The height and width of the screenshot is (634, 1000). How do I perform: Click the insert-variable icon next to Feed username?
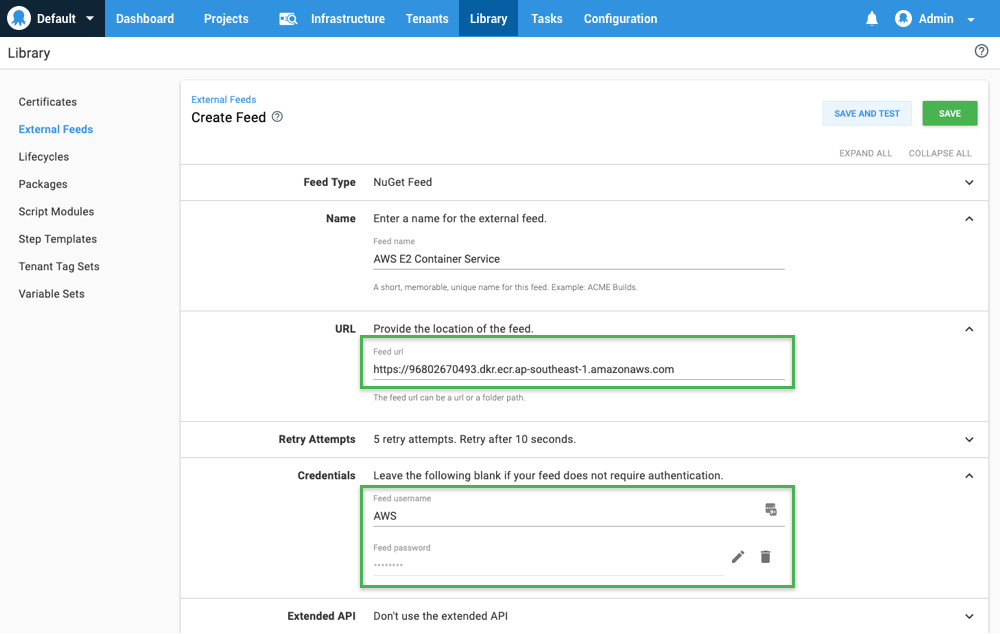coord(770,509)
